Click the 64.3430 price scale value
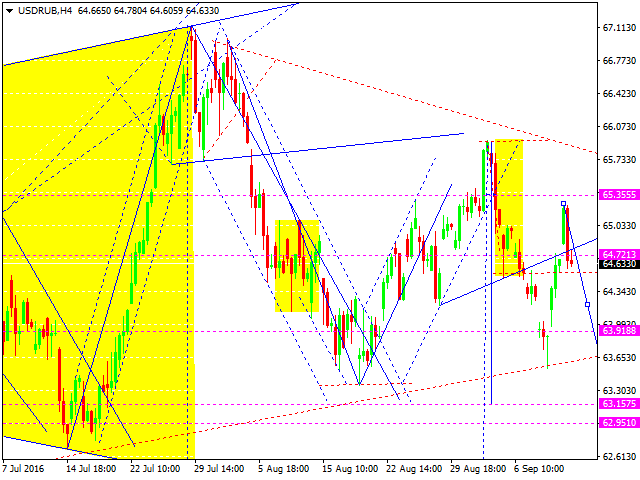This screenshot has width=640, height=480. pos(619,292)
